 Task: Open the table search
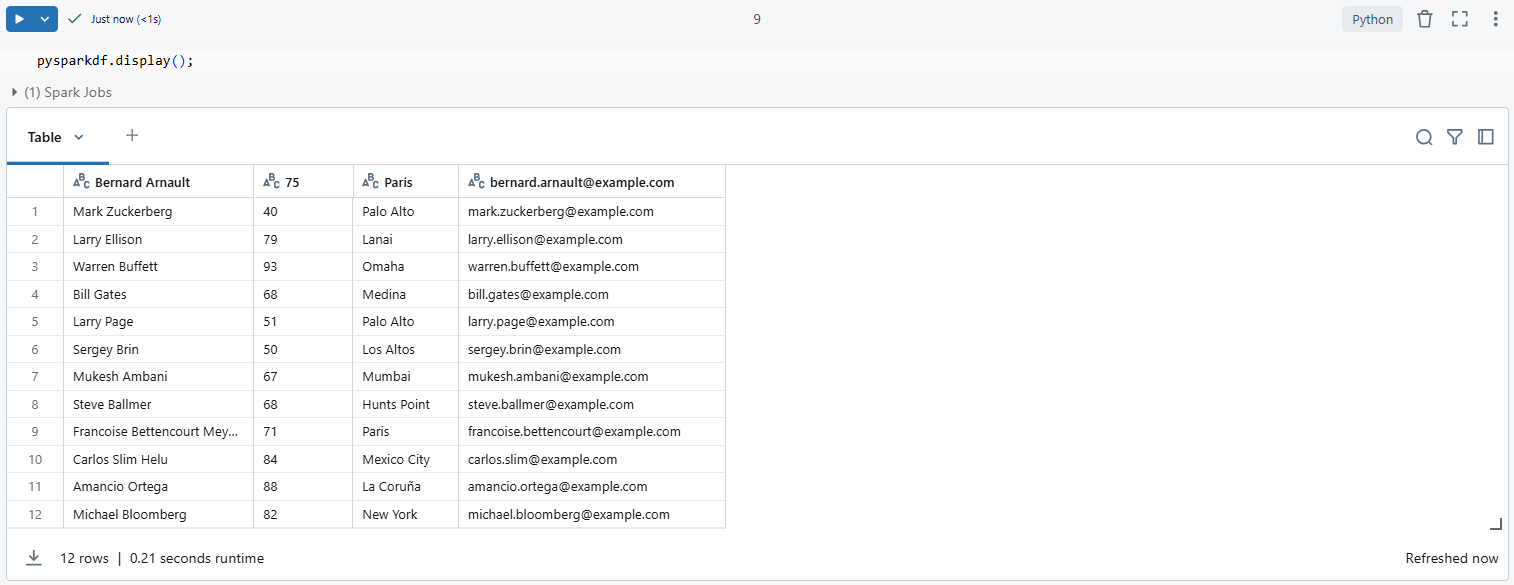[1424, 137]
